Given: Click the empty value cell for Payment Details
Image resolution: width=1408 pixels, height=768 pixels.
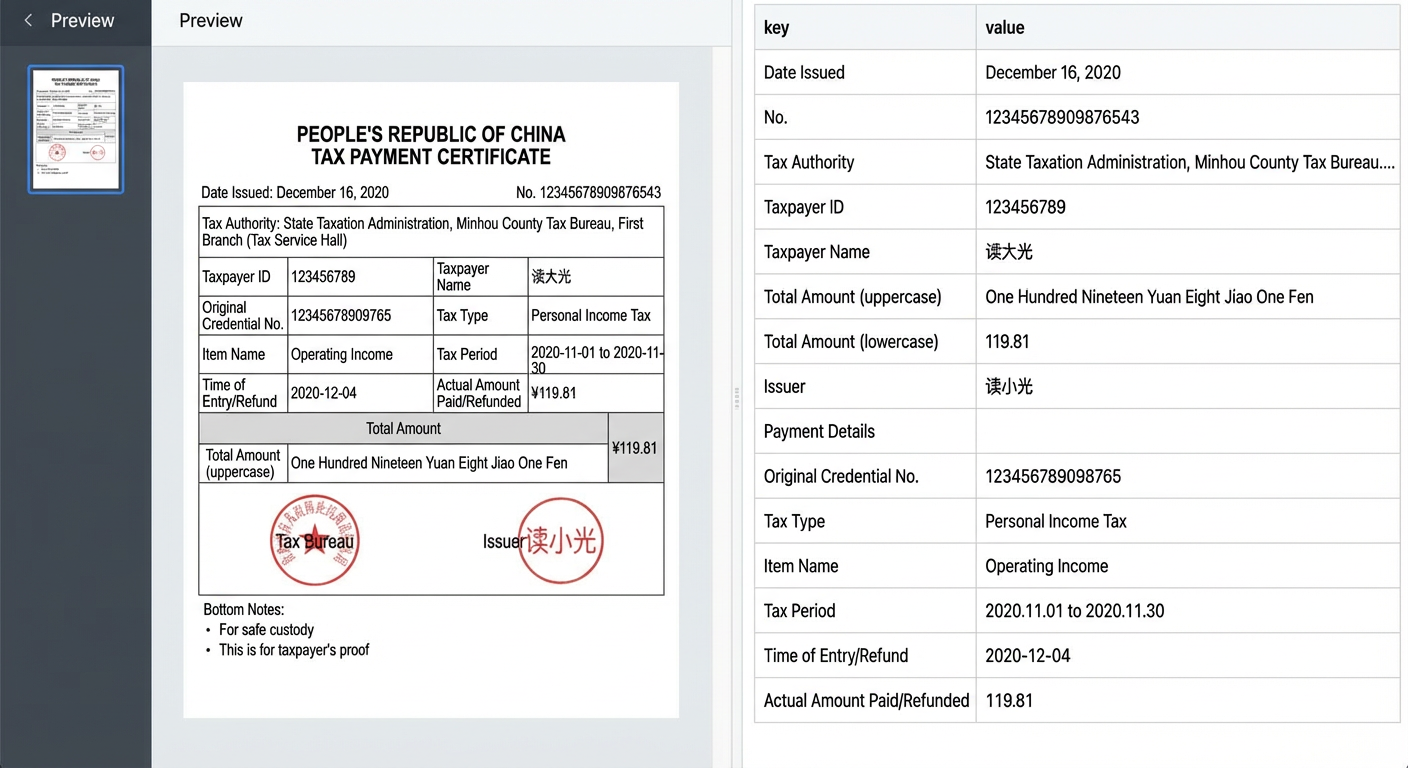Looking at the screenshot, I should [1188, 431].
